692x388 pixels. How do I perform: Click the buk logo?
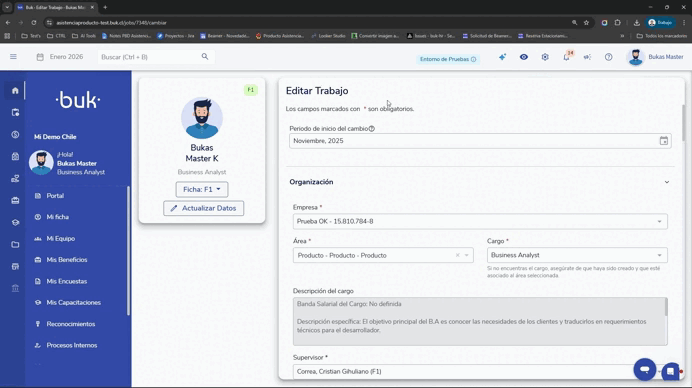(x=78, y=100)
